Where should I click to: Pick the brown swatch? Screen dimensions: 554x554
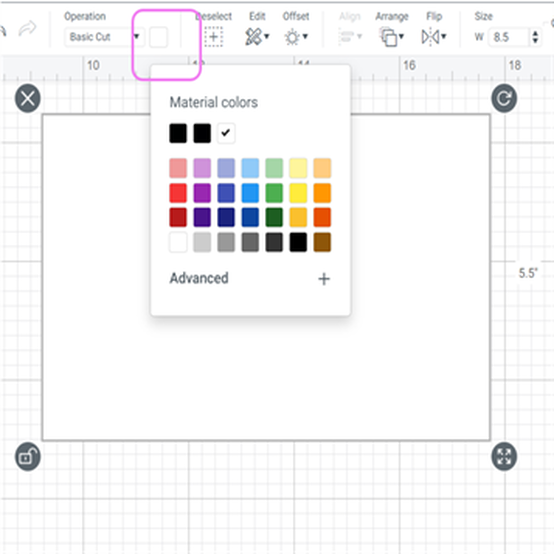(322, 242)
